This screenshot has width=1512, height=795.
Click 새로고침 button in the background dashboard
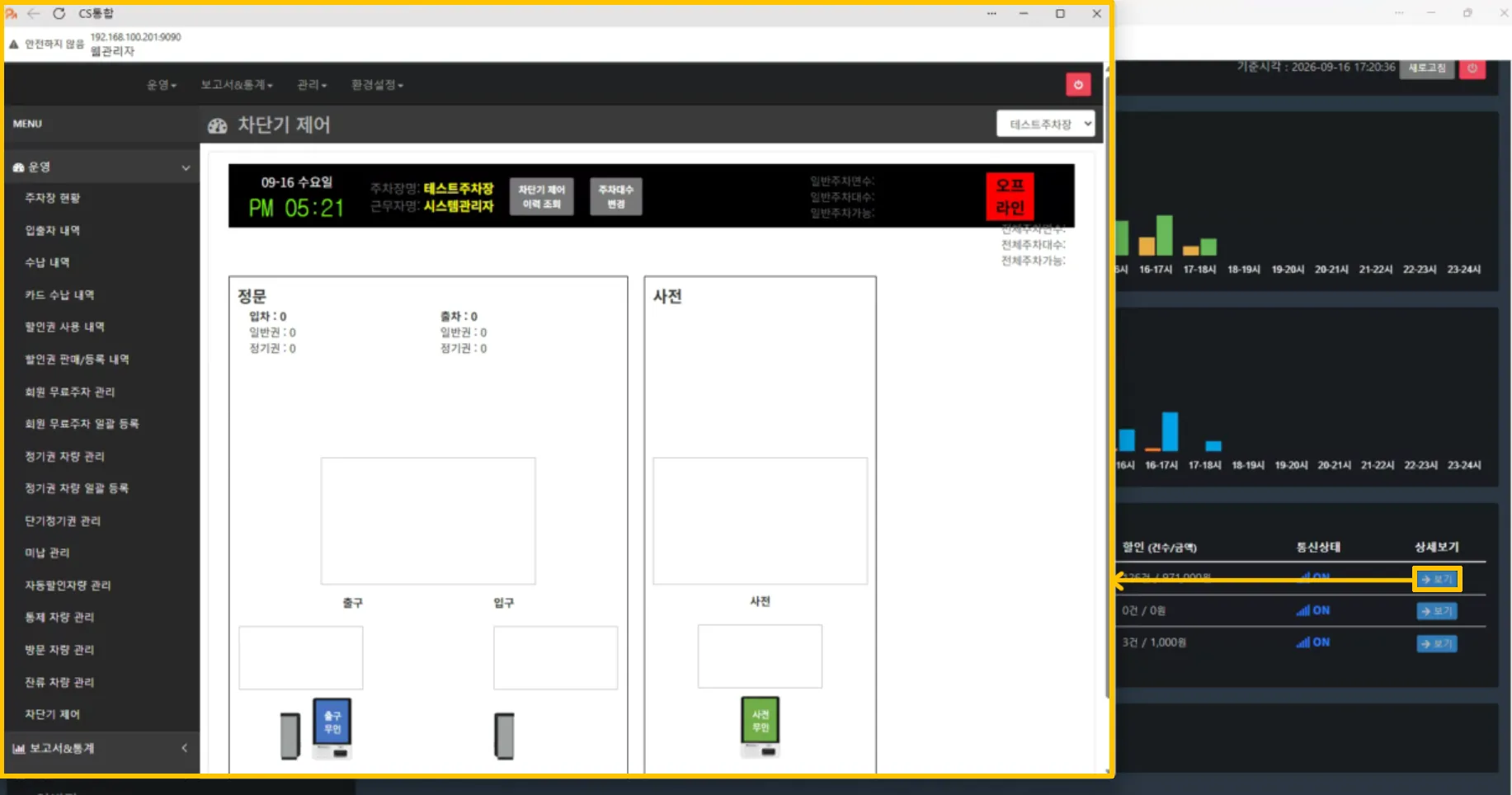pyautogui.click(x=1427, y=68)
